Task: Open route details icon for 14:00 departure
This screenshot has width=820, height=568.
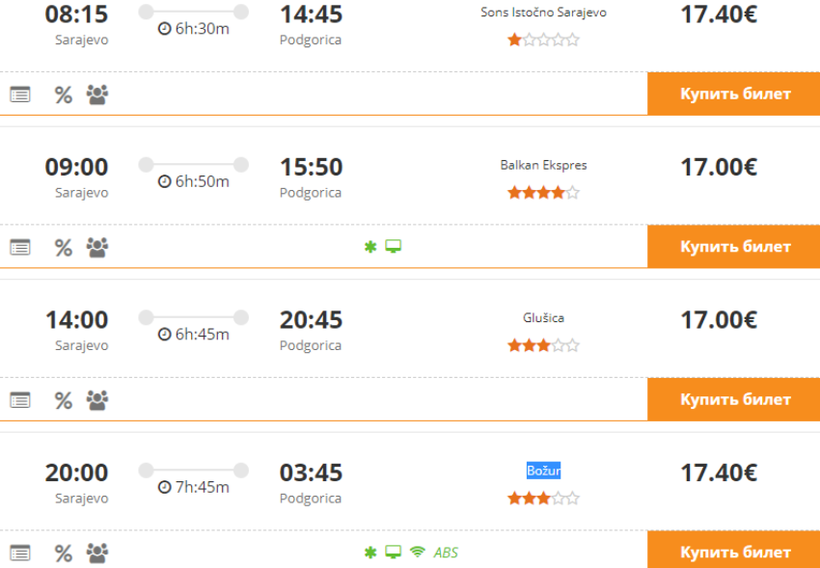Action: 20,400
